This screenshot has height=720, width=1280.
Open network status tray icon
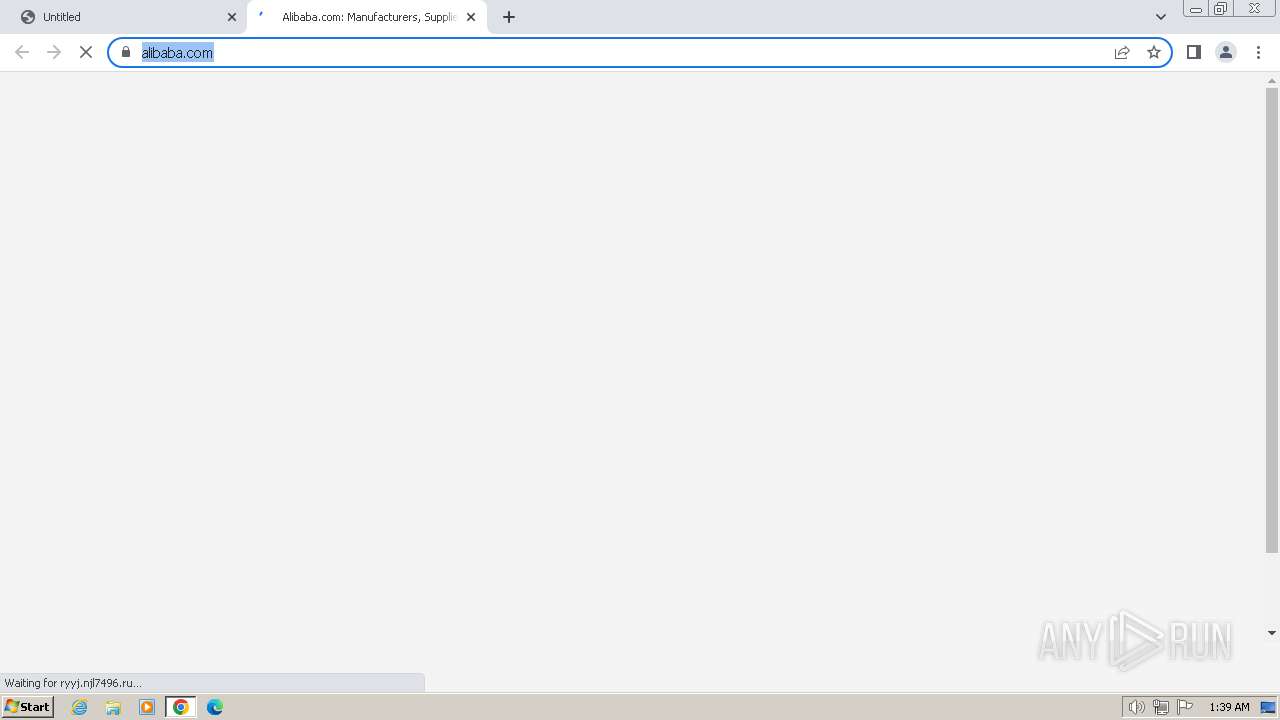click(1161, 707)
